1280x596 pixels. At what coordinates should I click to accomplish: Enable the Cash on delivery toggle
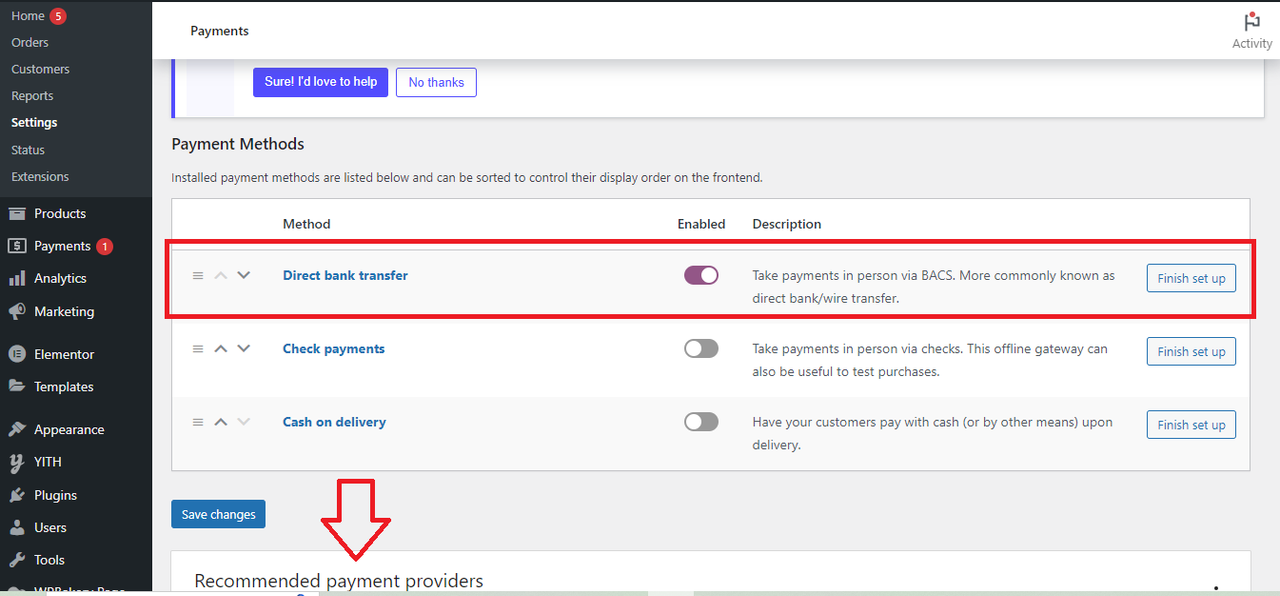coord(701,422)
